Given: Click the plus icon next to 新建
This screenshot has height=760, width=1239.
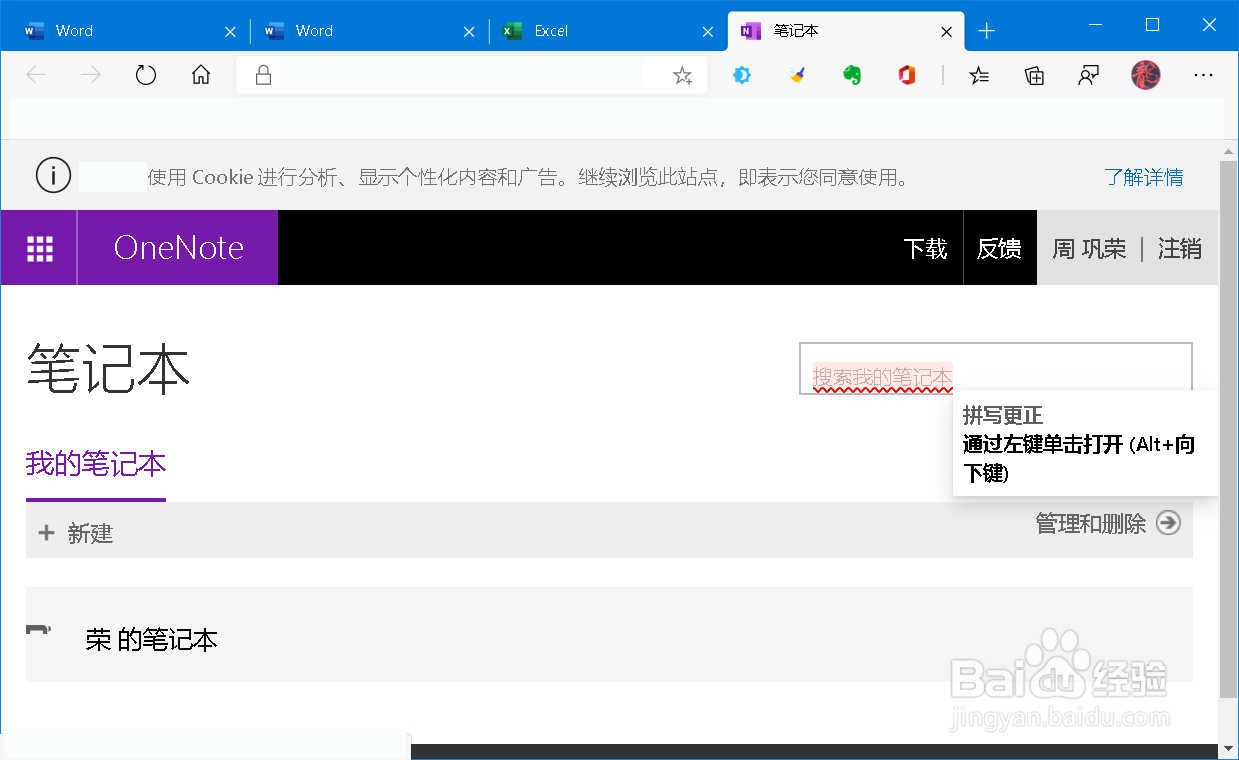Looking at the screenshot, I should 46,533.
